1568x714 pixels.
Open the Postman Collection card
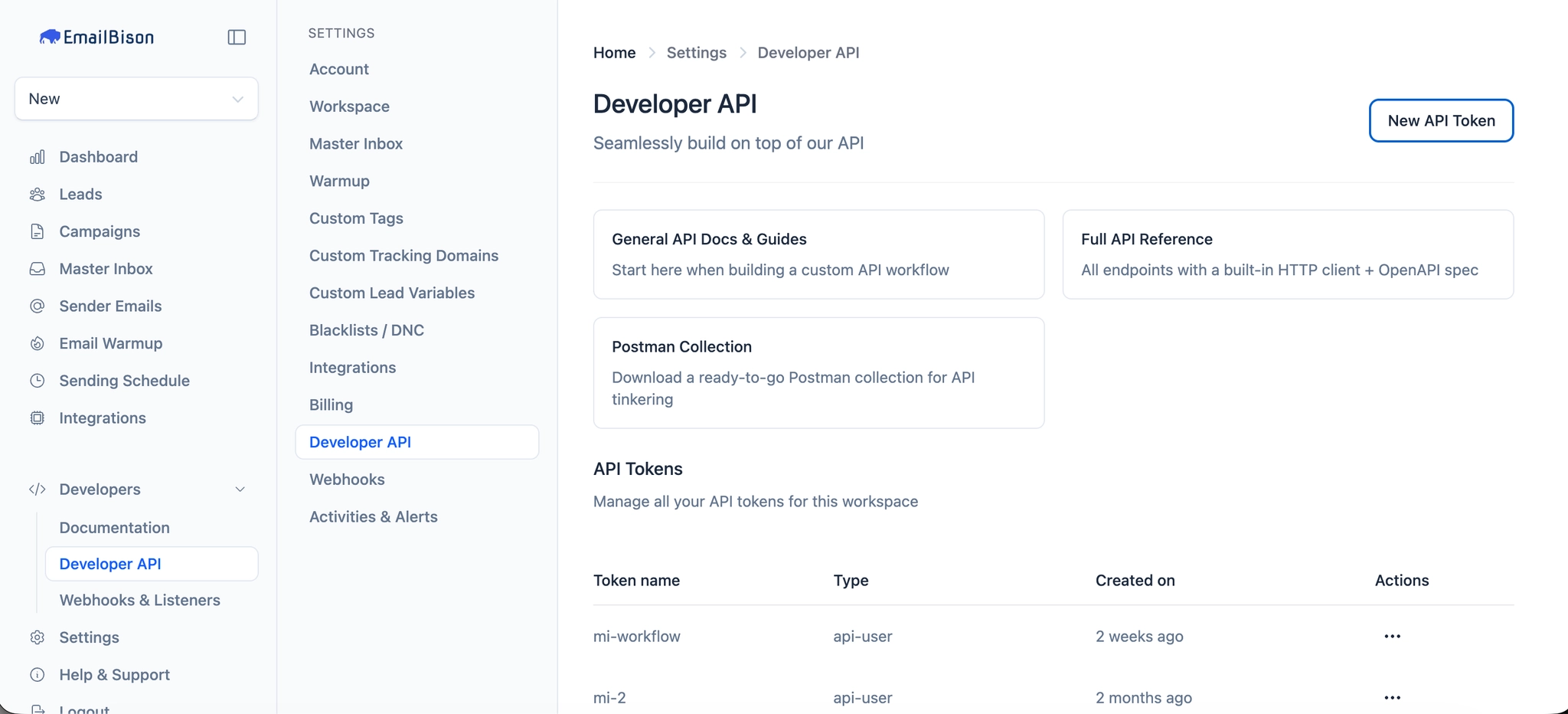coord(818,373)
